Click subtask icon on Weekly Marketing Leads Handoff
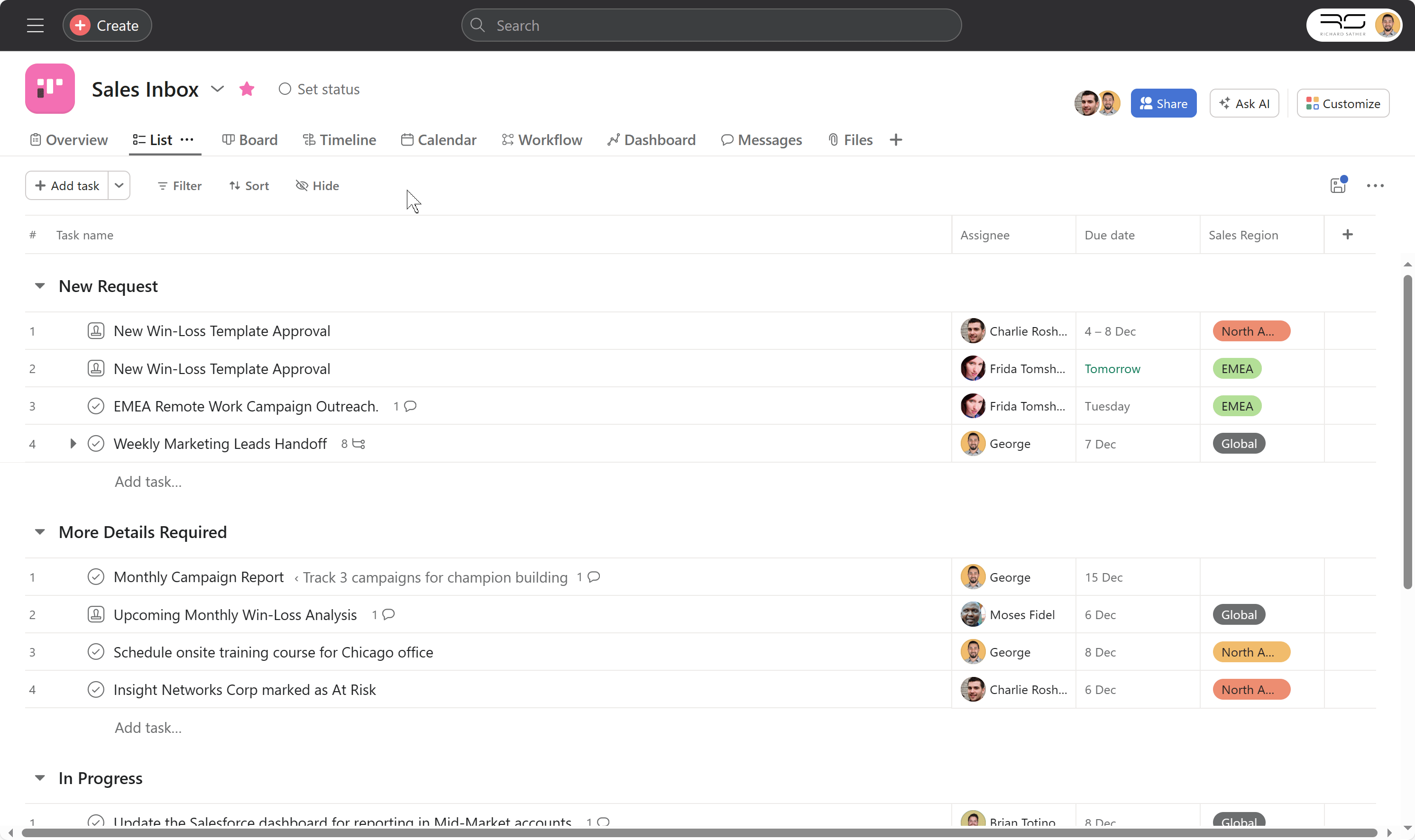Image resolution: width=1415 pixels, height=840 pixels. click(x=358, y=444)
